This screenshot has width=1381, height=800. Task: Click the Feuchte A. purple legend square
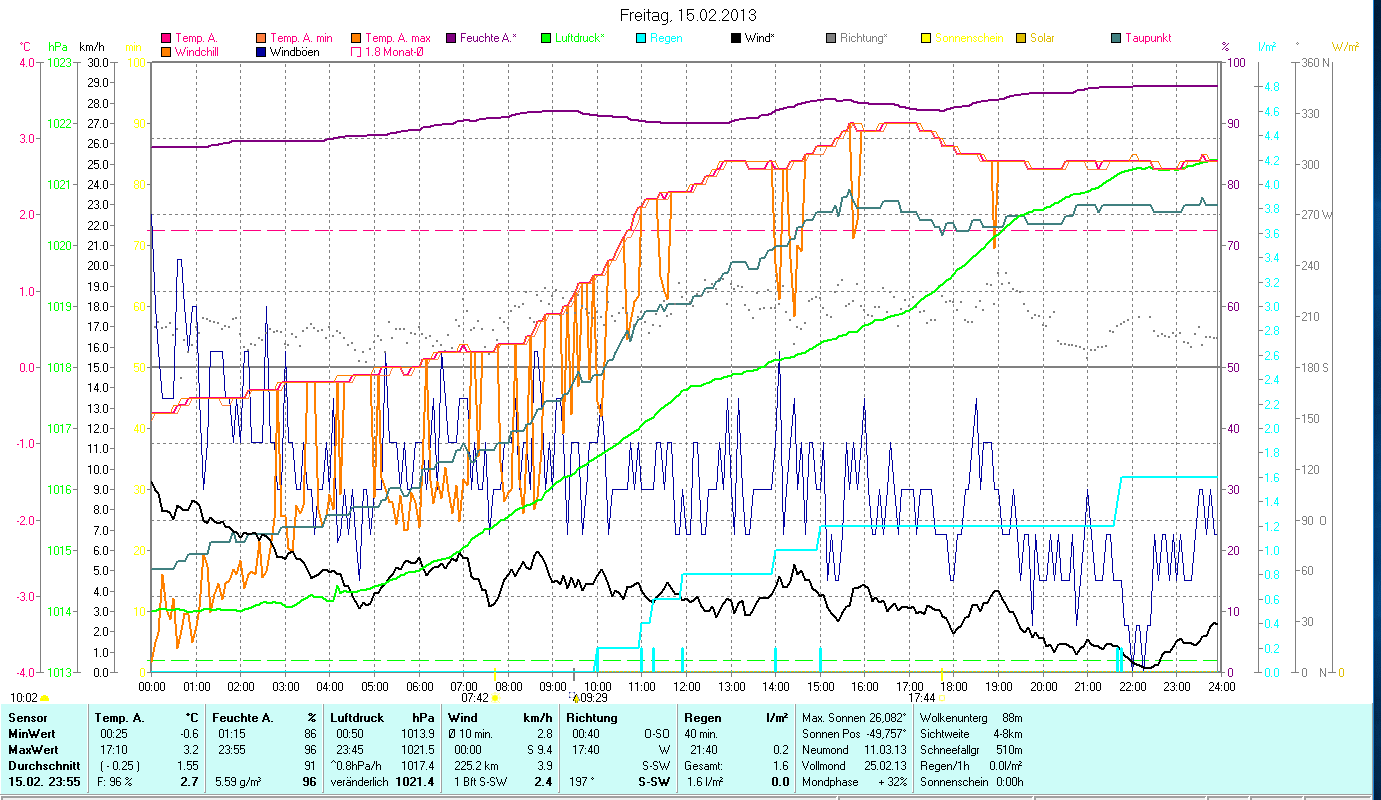(x=451, y=38)
